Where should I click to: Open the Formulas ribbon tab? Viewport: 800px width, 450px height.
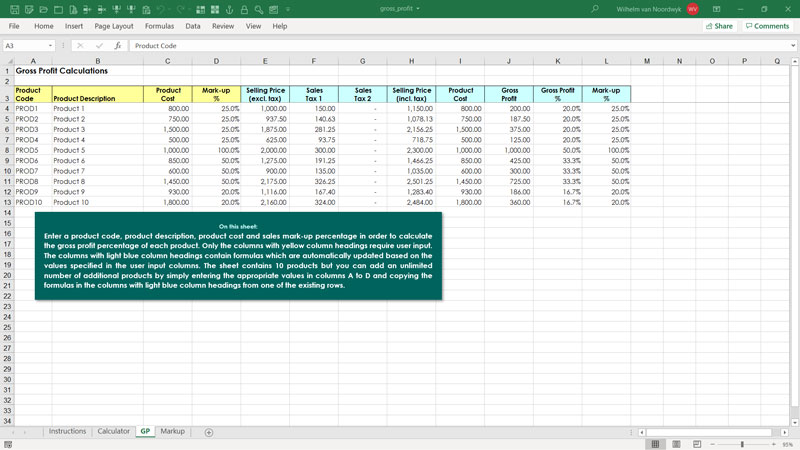tap(159, 26)
